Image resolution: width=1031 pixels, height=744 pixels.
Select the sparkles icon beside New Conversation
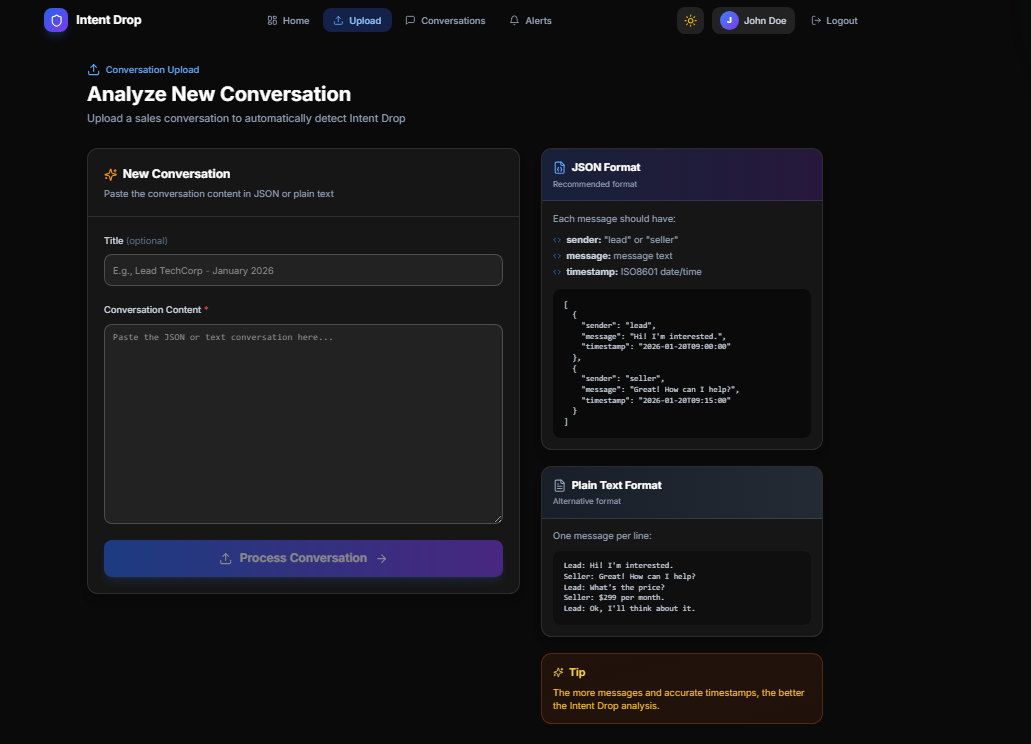point(110,173)
